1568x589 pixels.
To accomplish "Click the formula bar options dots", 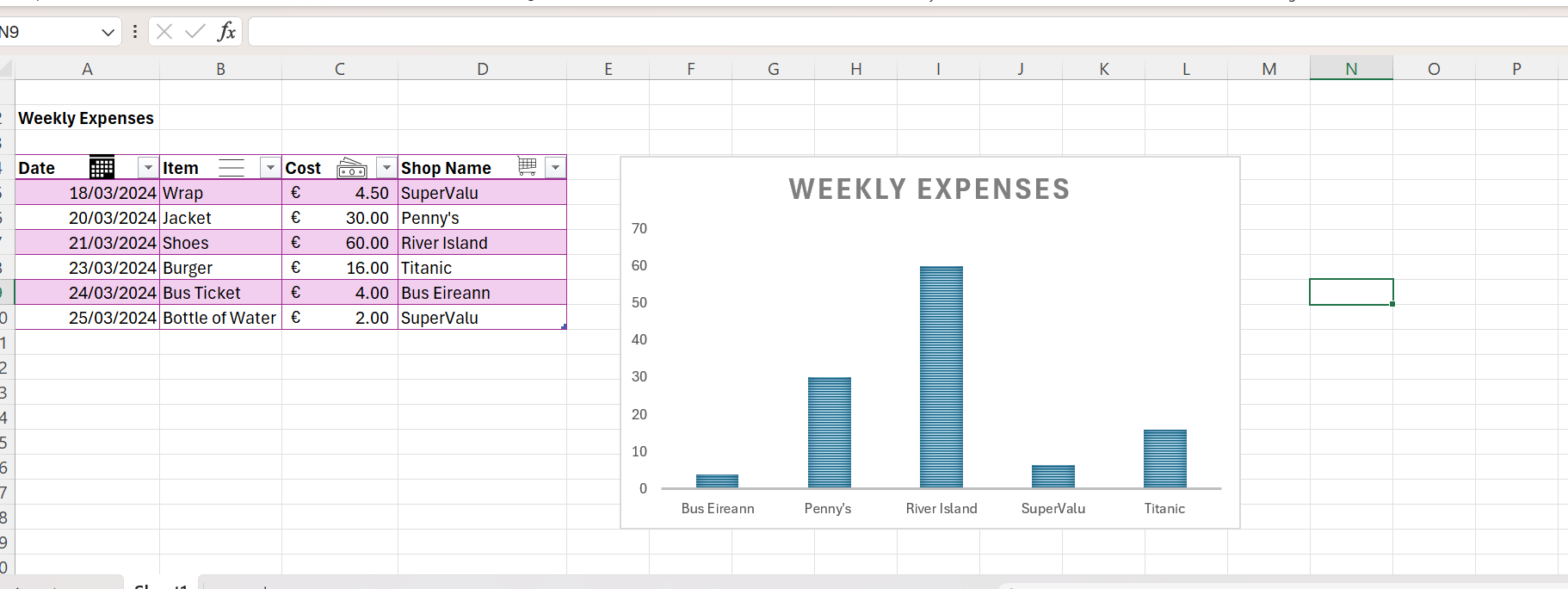I will pos(135,32).
